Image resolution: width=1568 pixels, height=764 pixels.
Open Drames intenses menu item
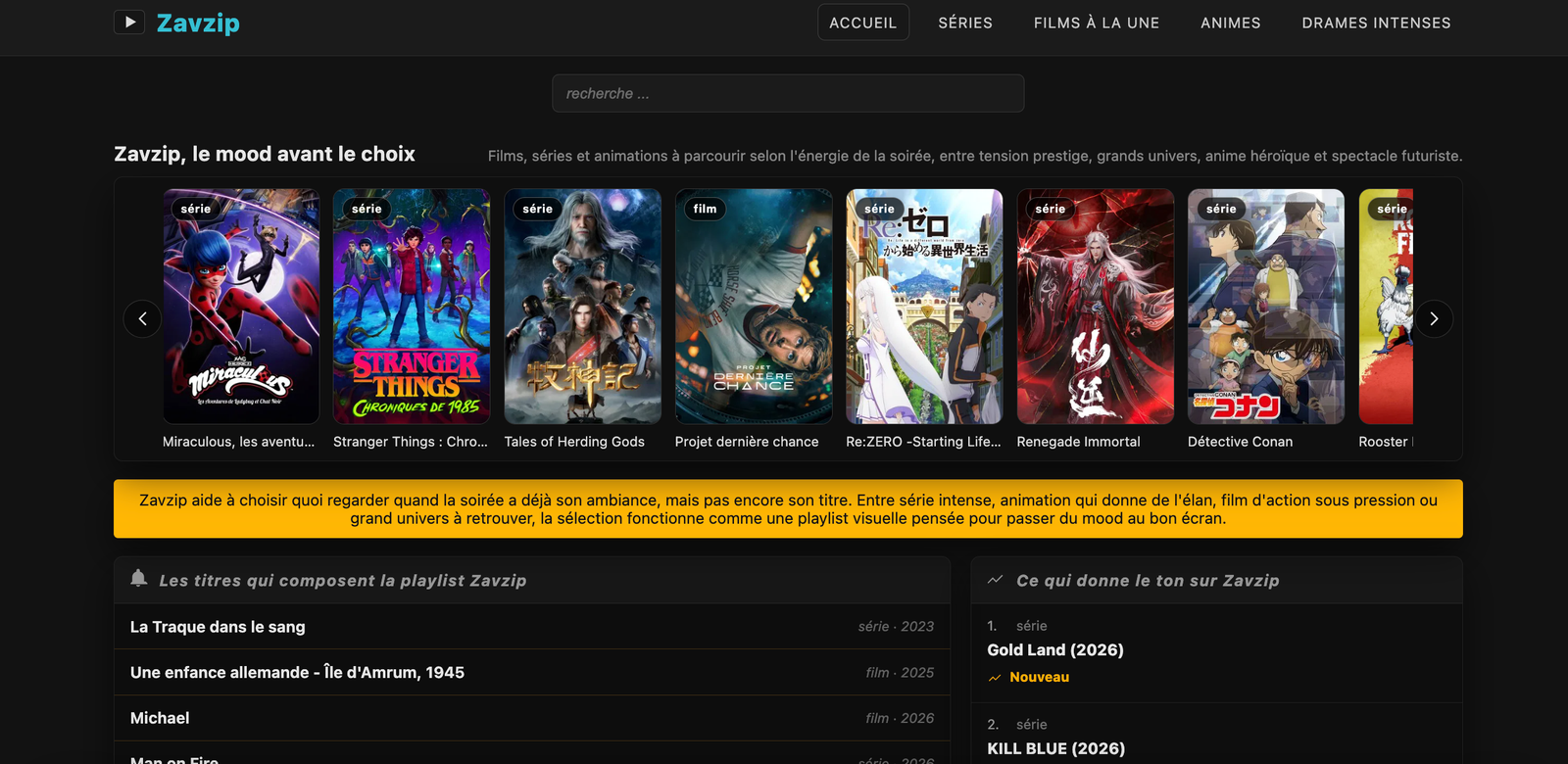pyautogui.click(x=1377, y=23)
